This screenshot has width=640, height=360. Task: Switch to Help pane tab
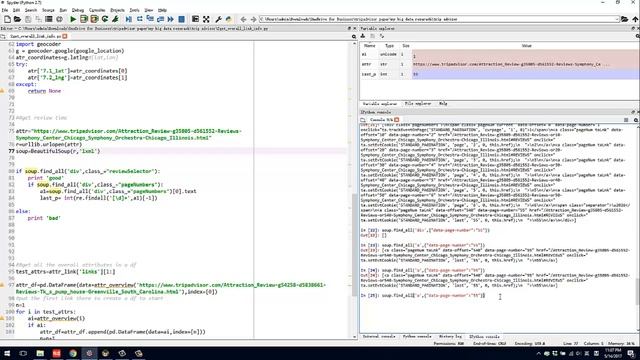443,104
